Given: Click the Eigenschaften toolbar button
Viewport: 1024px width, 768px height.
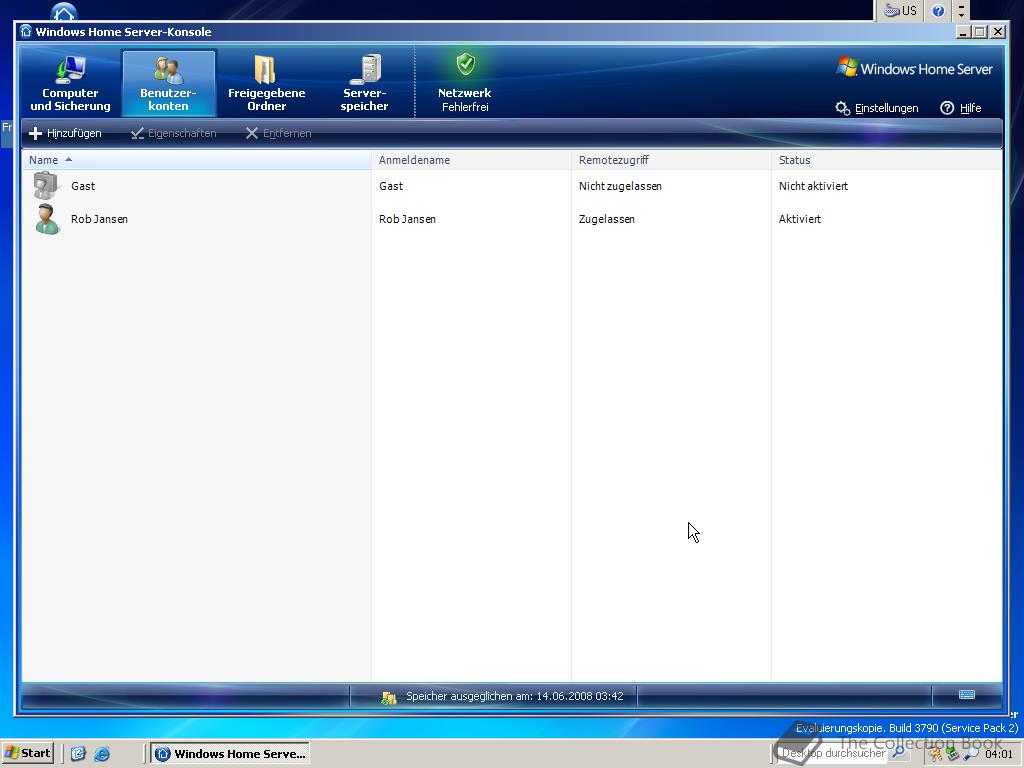Looking at the screenshot, I should [x=174, y=133].
